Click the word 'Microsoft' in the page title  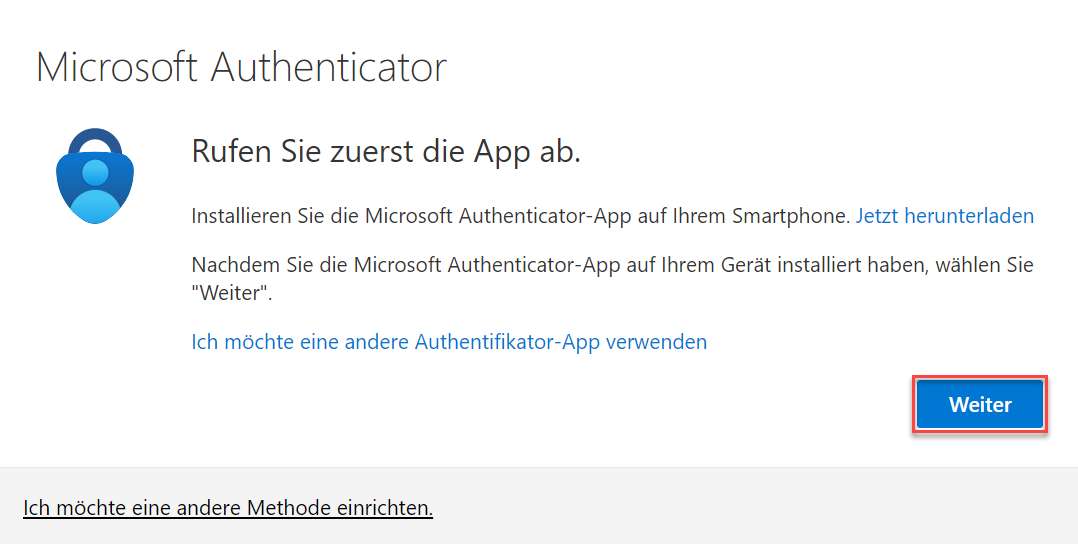coord(117,67)
